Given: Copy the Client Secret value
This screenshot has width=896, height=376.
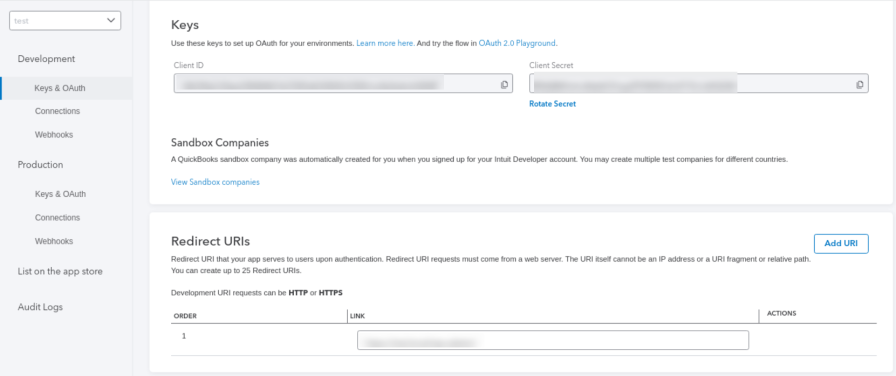Looking at the screenshot, I should pyautogui.click(x=859, y=85).
